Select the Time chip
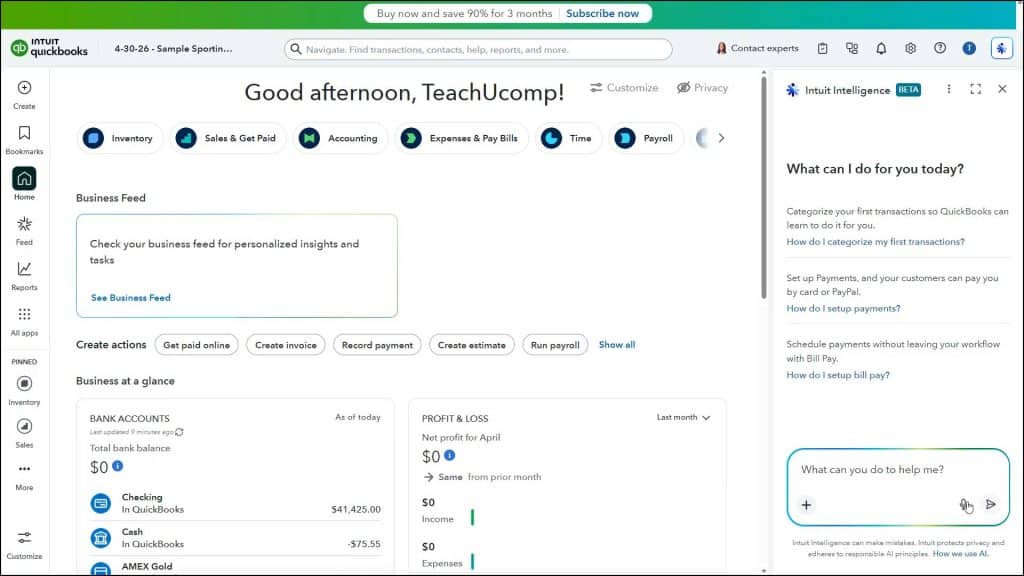Screen dimensions: 1024x576 [568, 138]
